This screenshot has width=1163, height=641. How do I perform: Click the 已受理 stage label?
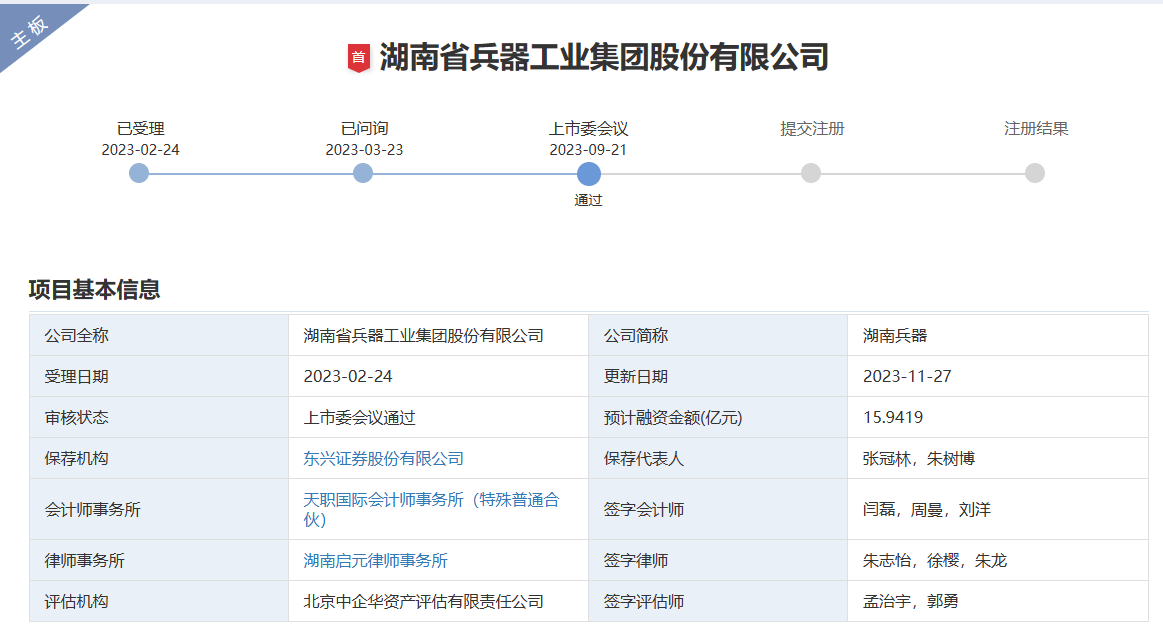140,129
